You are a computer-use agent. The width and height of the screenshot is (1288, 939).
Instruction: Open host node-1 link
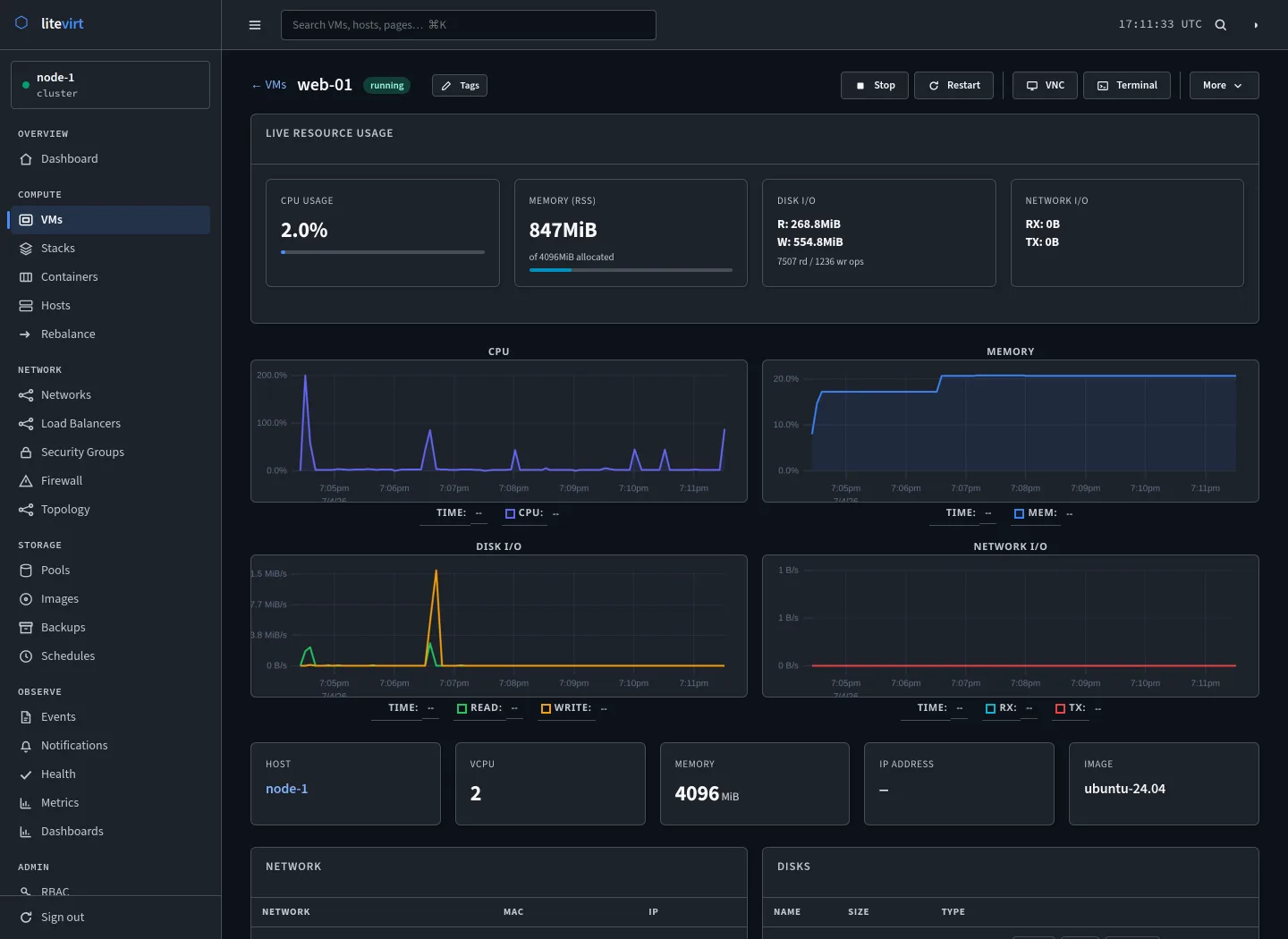pos(286,789)
